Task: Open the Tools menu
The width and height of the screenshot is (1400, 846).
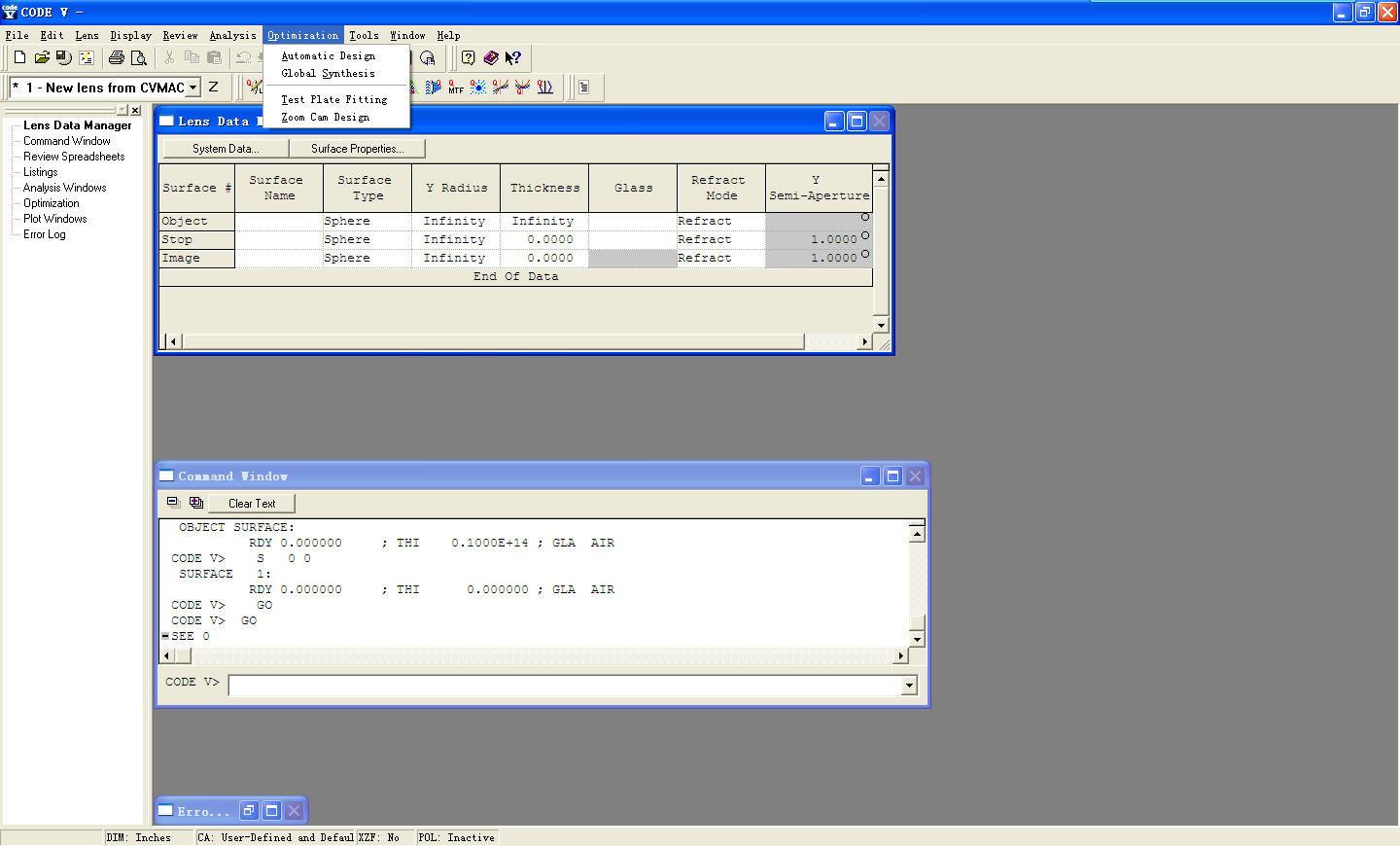Action: [364, 36]
